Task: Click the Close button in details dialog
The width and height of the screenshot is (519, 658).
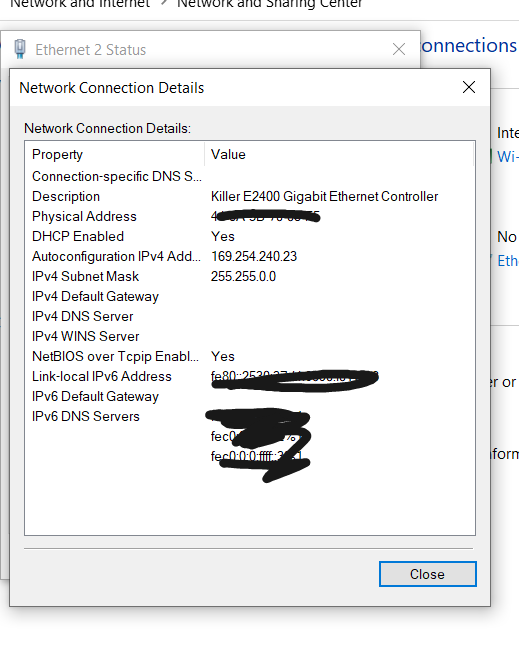Action: tap(428, 574)
